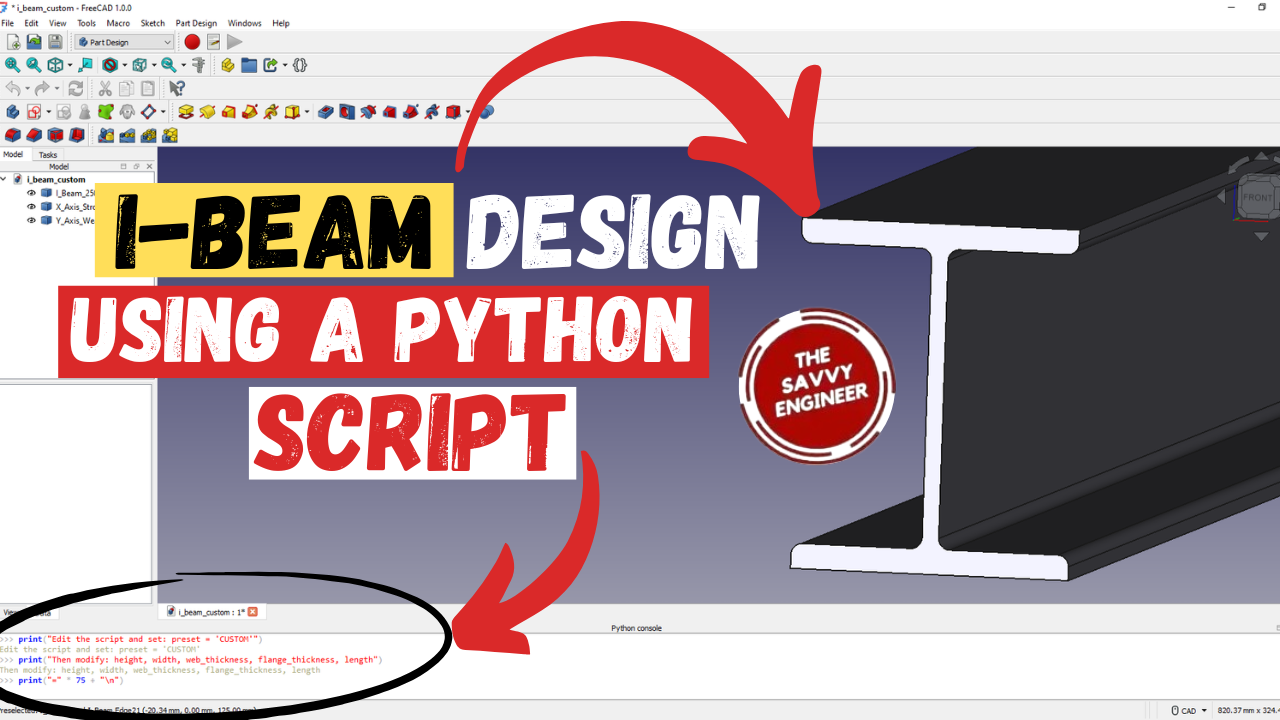Click the Execute macro play icon
1280x720 pixels.
point(234,42)
